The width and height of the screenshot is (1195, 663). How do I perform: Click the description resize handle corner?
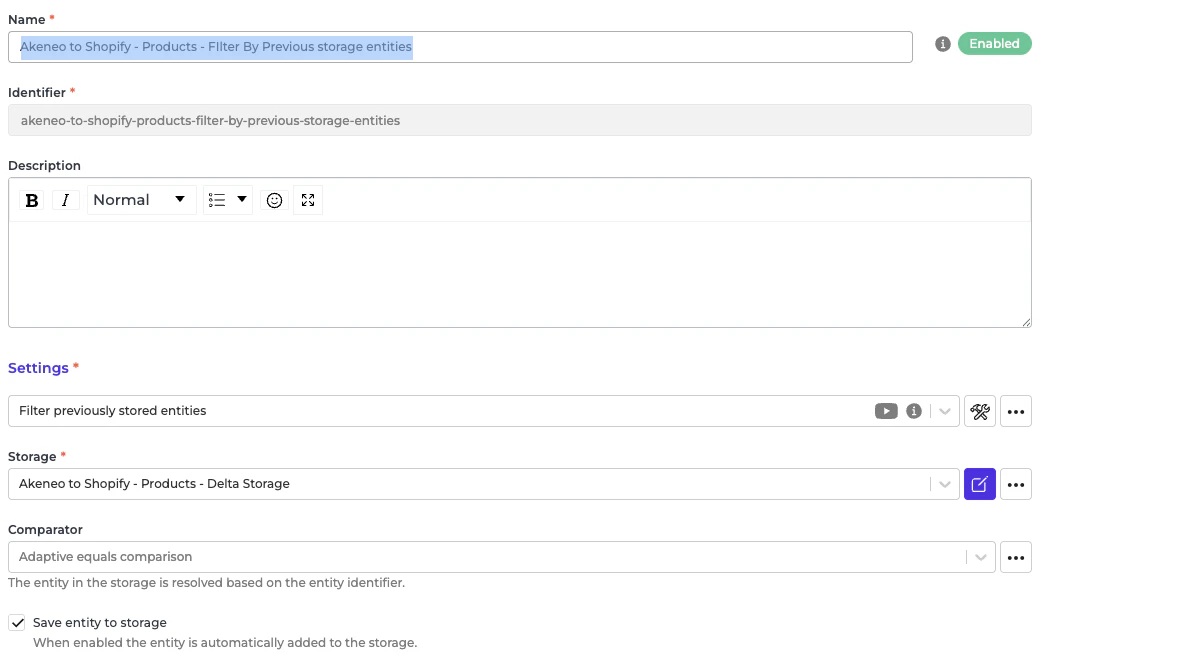1026,322
